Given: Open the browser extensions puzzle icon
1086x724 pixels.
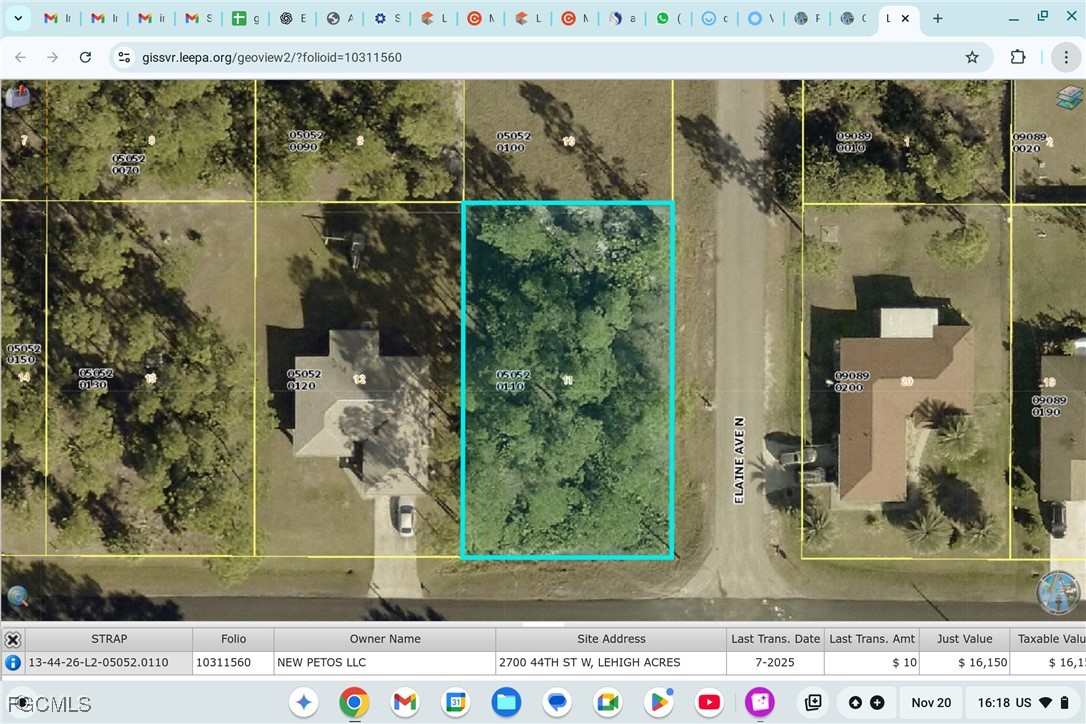Looking at the screenshot, I should 1018,57.
